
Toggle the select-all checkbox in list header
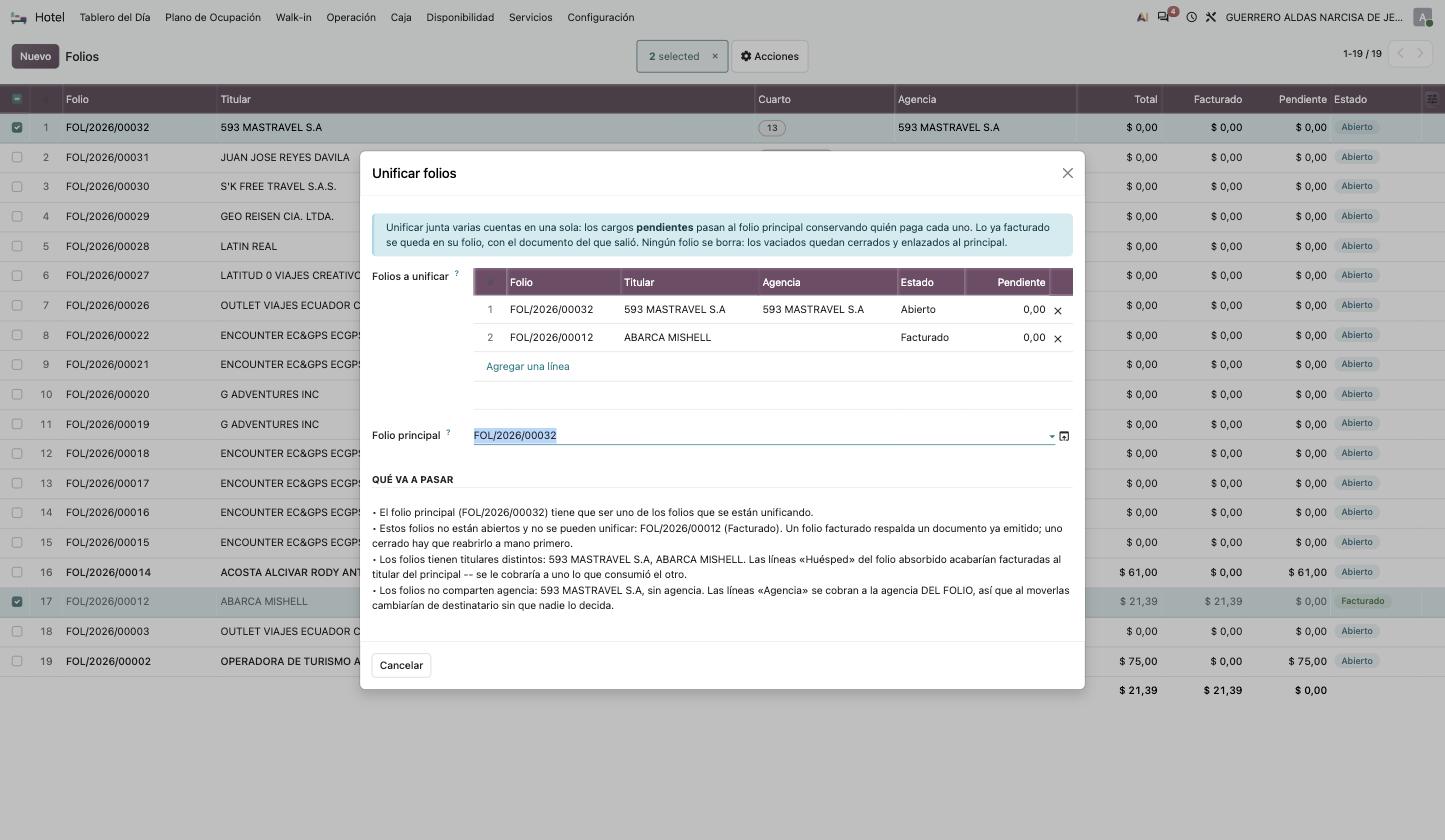click(17, 99)
